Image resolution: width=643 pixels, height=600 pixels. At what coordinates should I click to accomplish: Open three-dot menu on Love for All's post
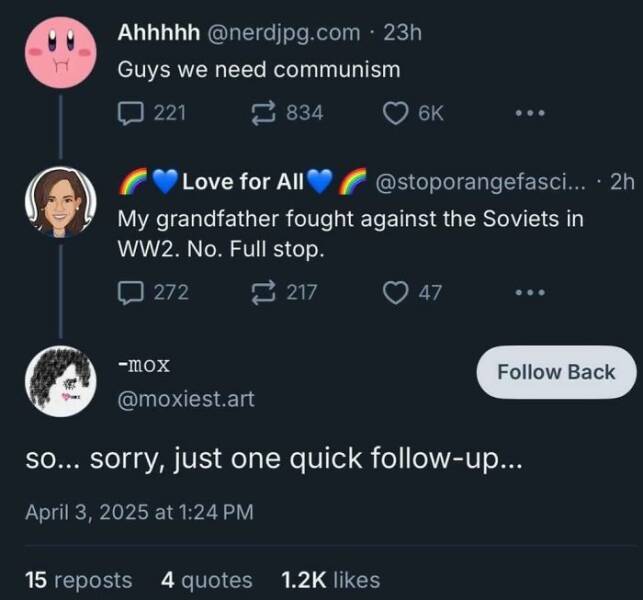pyautogui.click(x=528, y=292)
